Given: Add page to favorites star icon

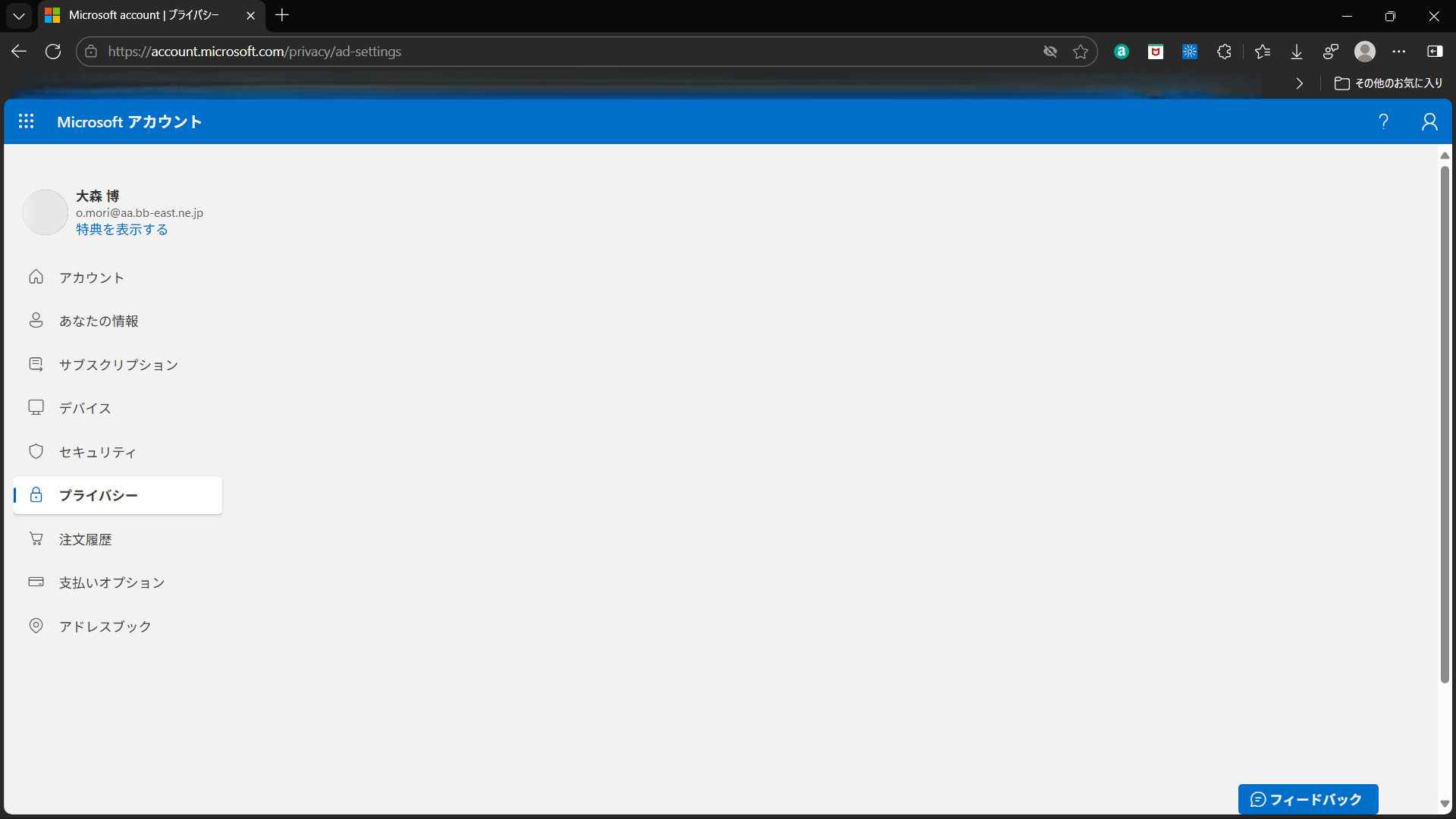Looking at the screenshot, I should pyautogui.click(x=1081, y=52).
